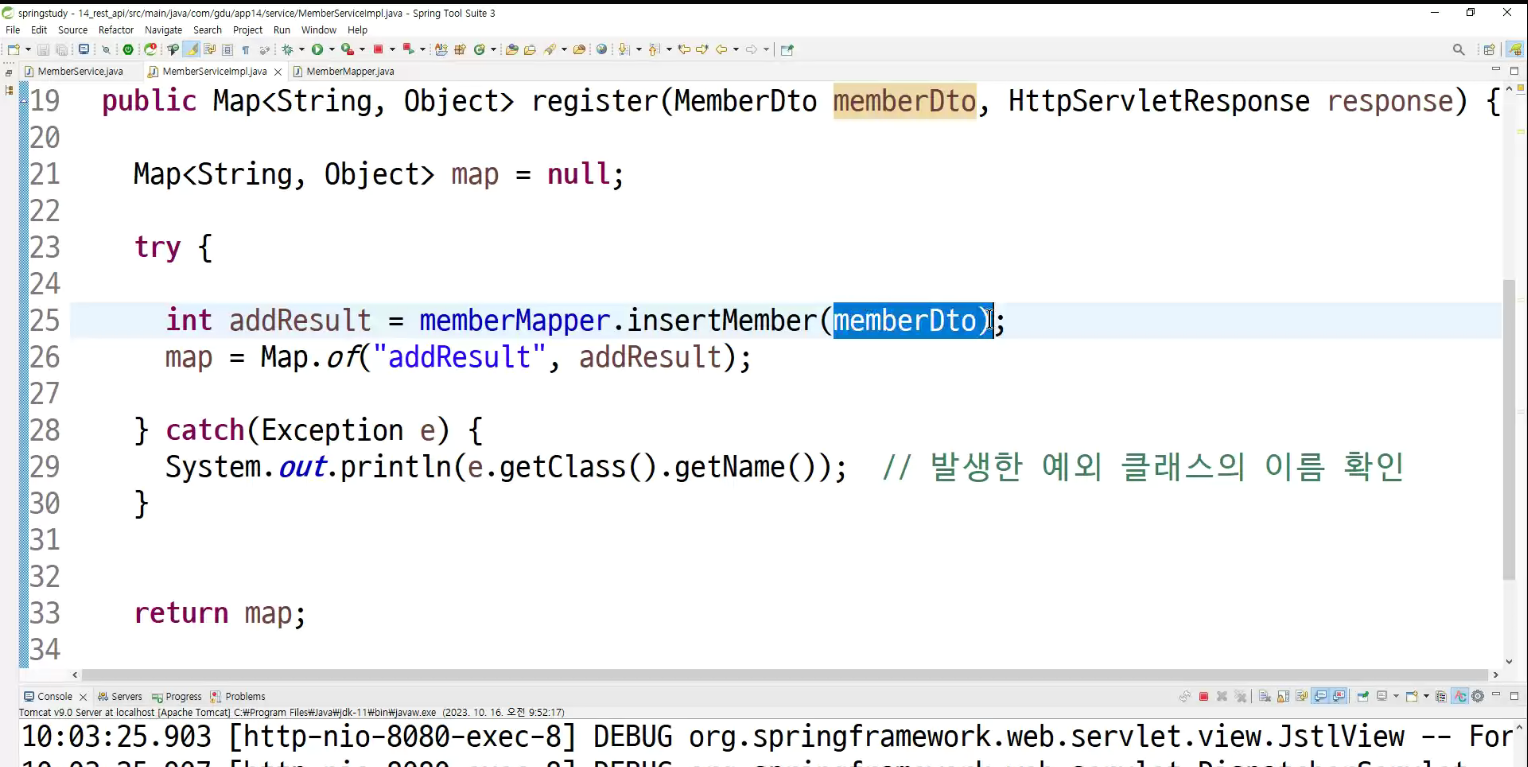The image size is (1528, 767).
Task: Click the console settings gear icon
Action: (1477, 696)
